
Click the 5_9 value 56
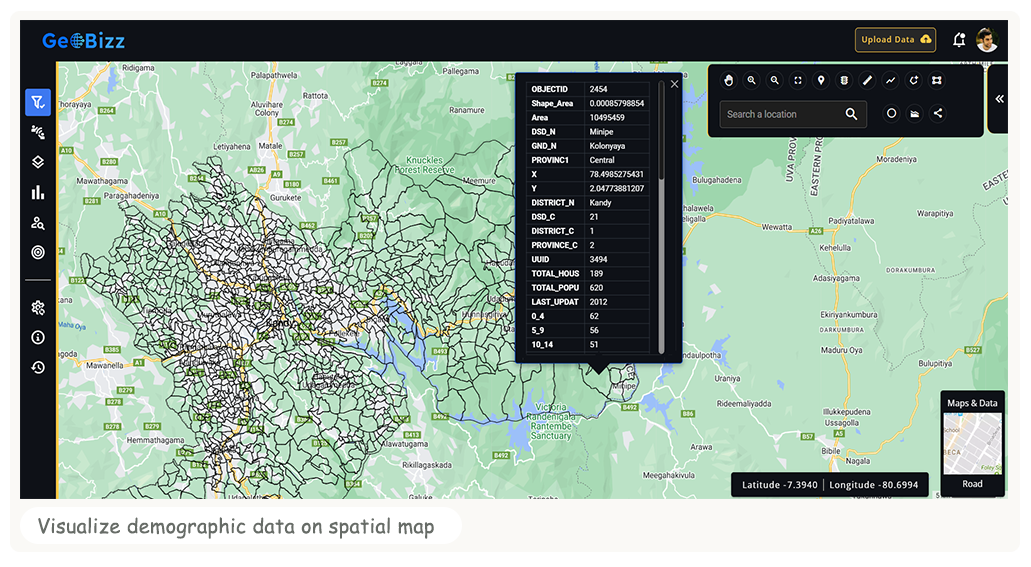[594, 330]
